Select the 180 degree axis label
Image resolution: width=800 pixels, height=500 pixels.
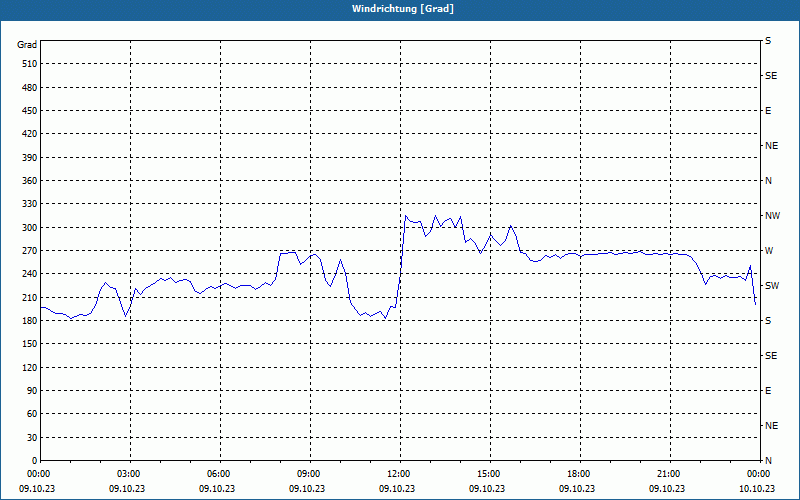(x=30, y=321)
